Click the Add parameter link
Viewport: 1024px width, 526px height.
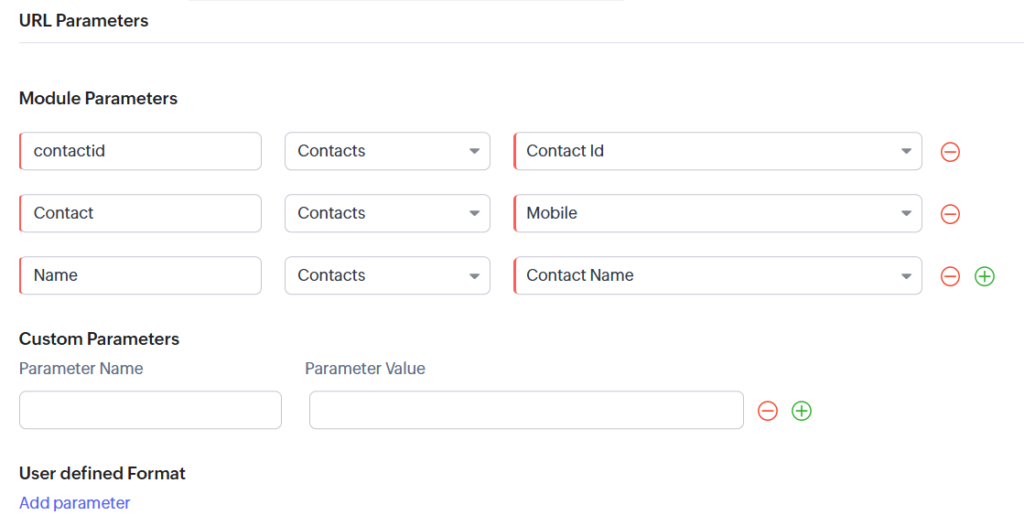coord(74,502)
